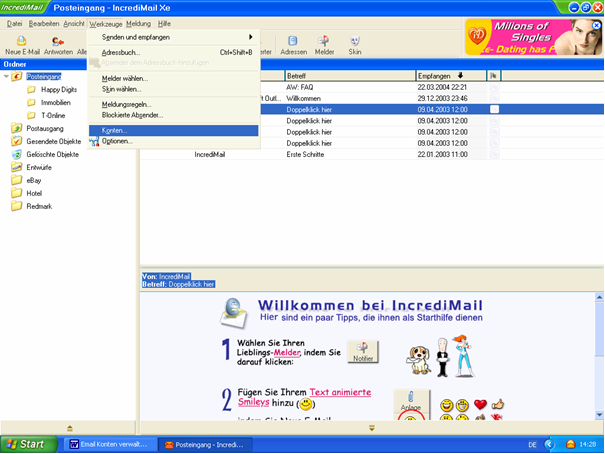Click the IncrediMail tray icon in taskbar
This screenshot has height=454, width=605.
point(570,444)
